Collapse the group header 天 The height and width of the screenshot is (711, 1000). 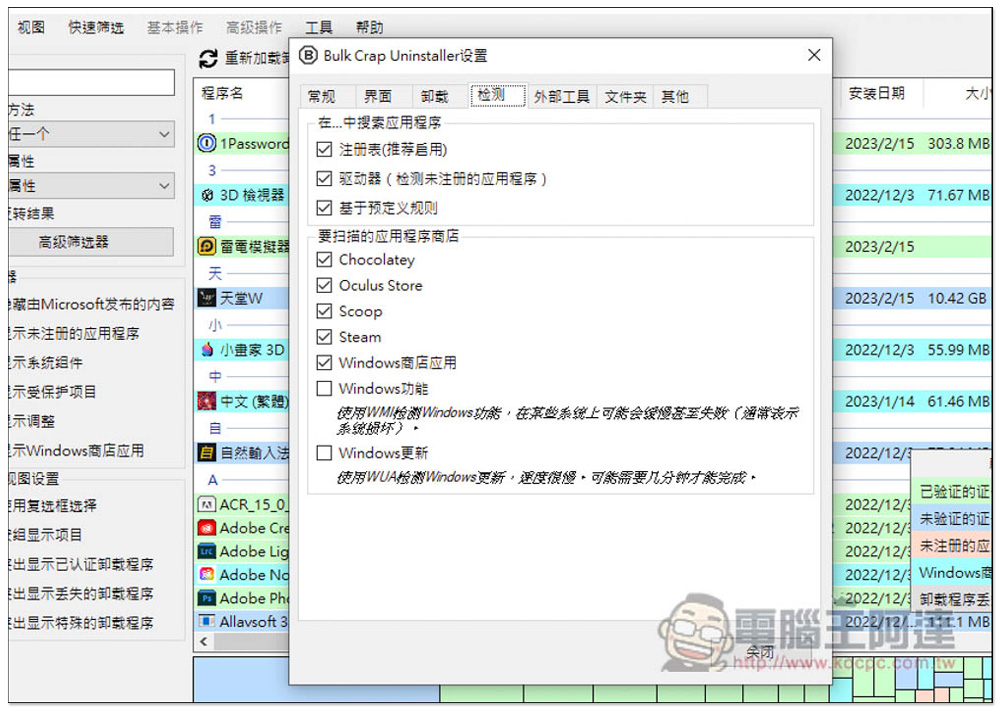coord(215,273)
